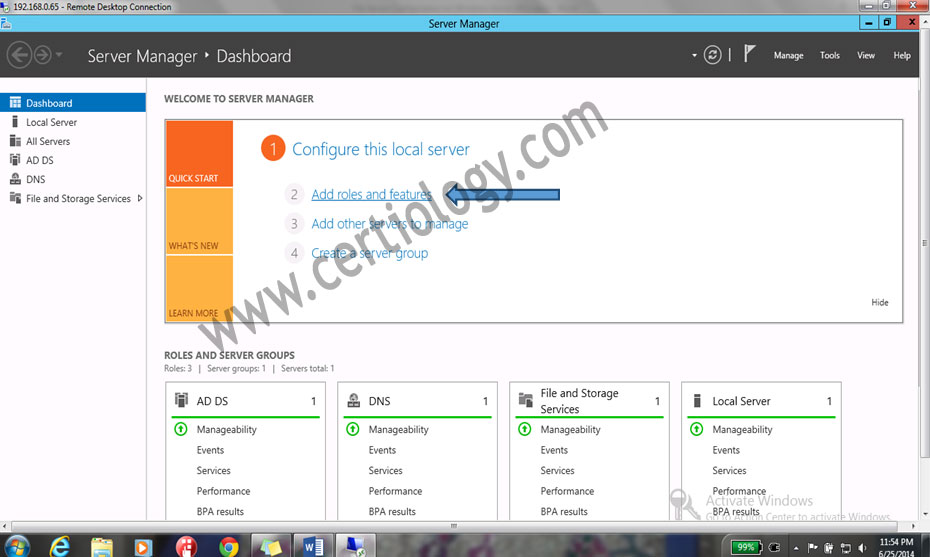Switch to Remote Desktop taskbar icon
930x557 pixels.
(x=355, y=546)
